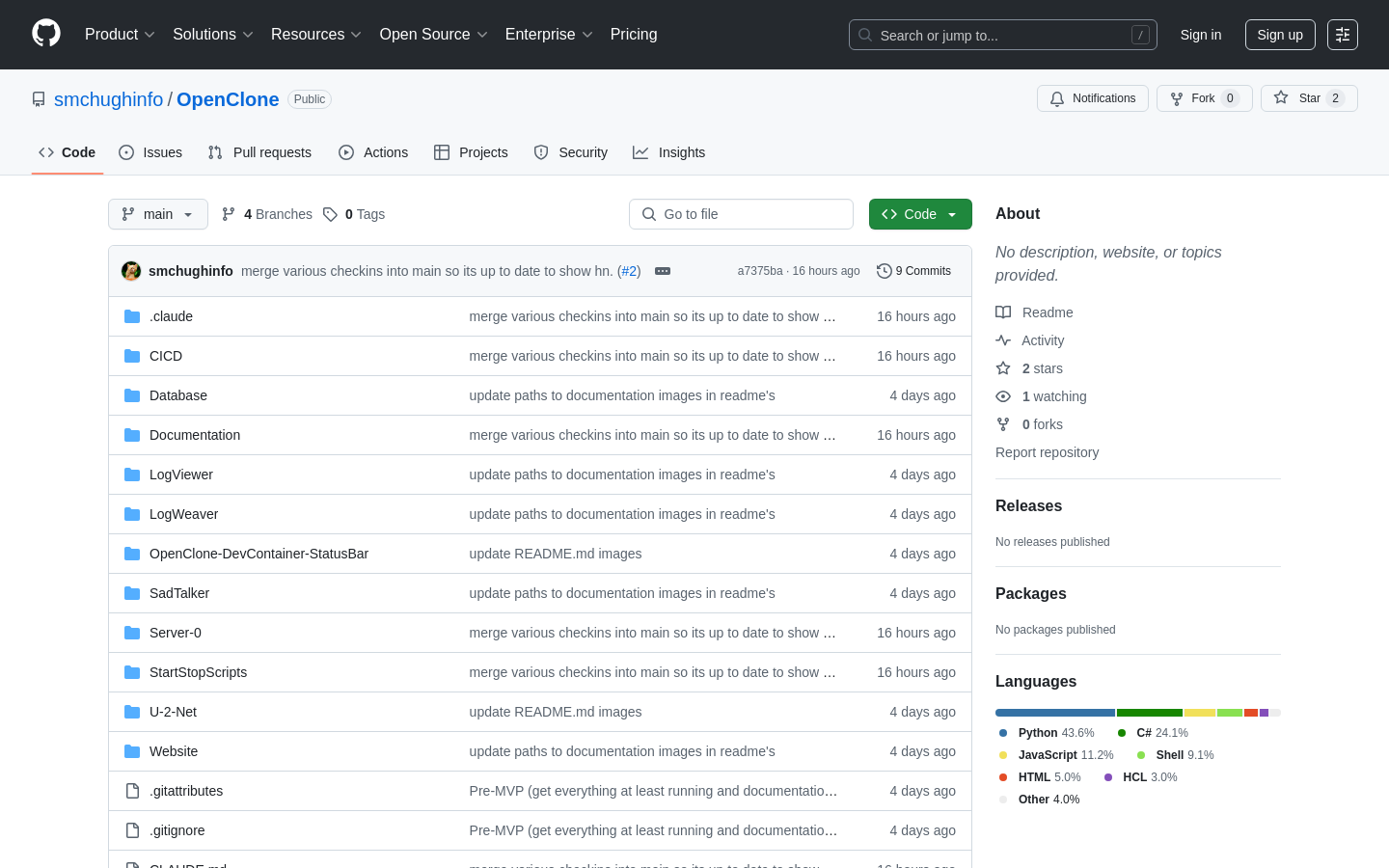
Task: Click the .claude folder icon
Action: click(132, 316)
